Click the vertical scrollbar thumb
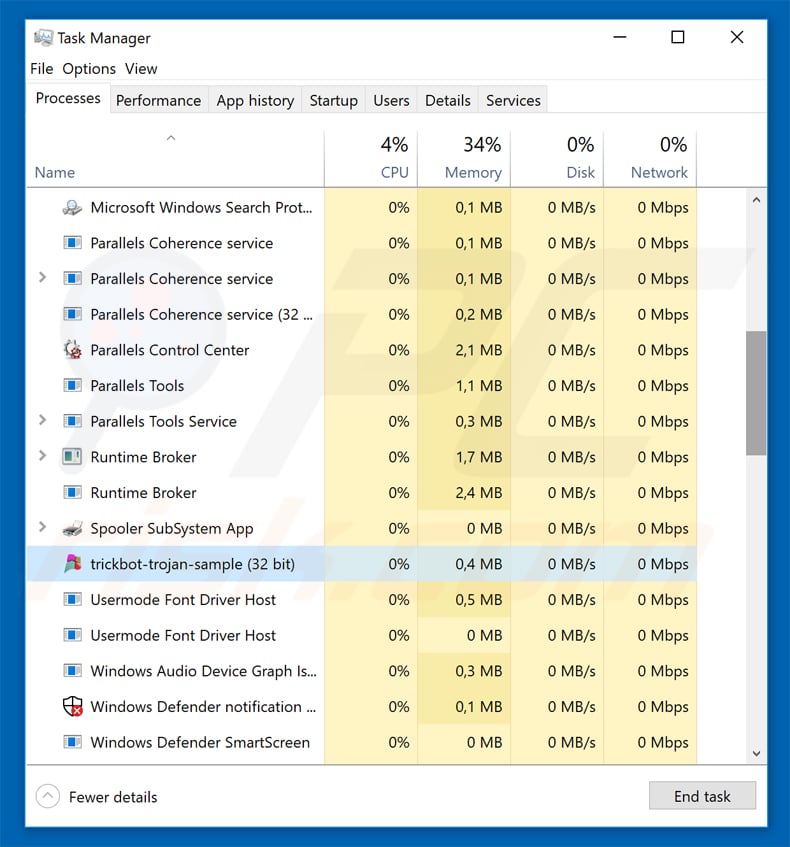 click(756, 393)
